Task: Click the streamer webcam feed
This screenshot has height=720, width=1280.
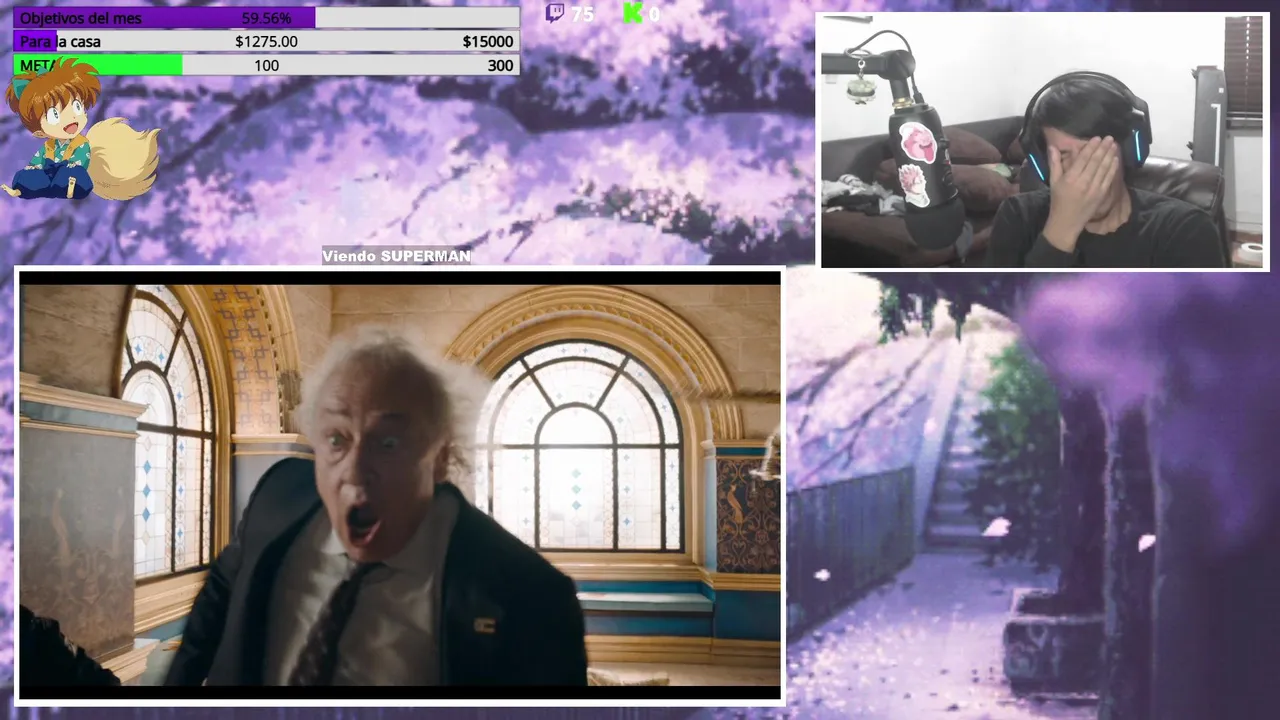Action: pos(1043,141)
